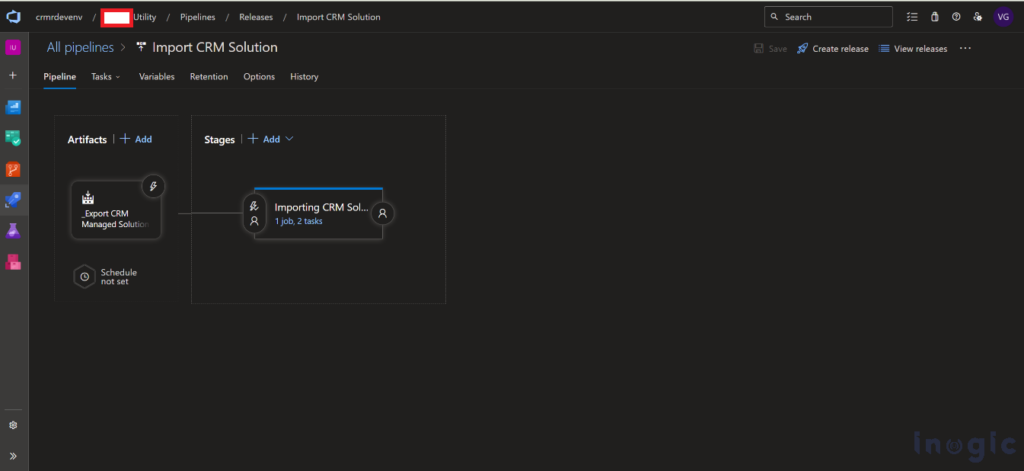The image size is (1024, 471).
Task: Select the _Export CRM Managed Solution artifact
Action: [116, 210]
